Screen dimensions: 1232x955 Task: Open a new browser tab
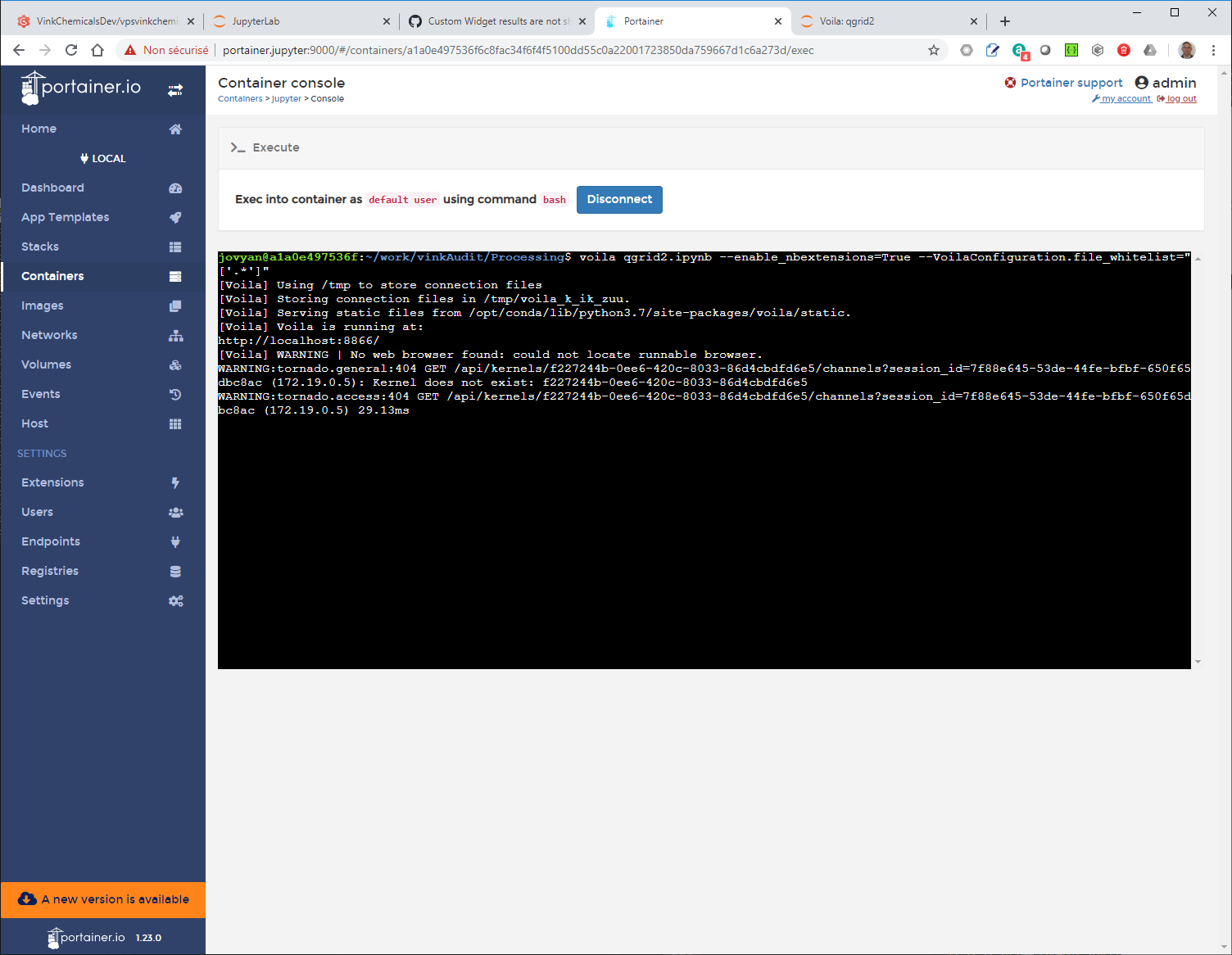click(x=1005, y=21)
